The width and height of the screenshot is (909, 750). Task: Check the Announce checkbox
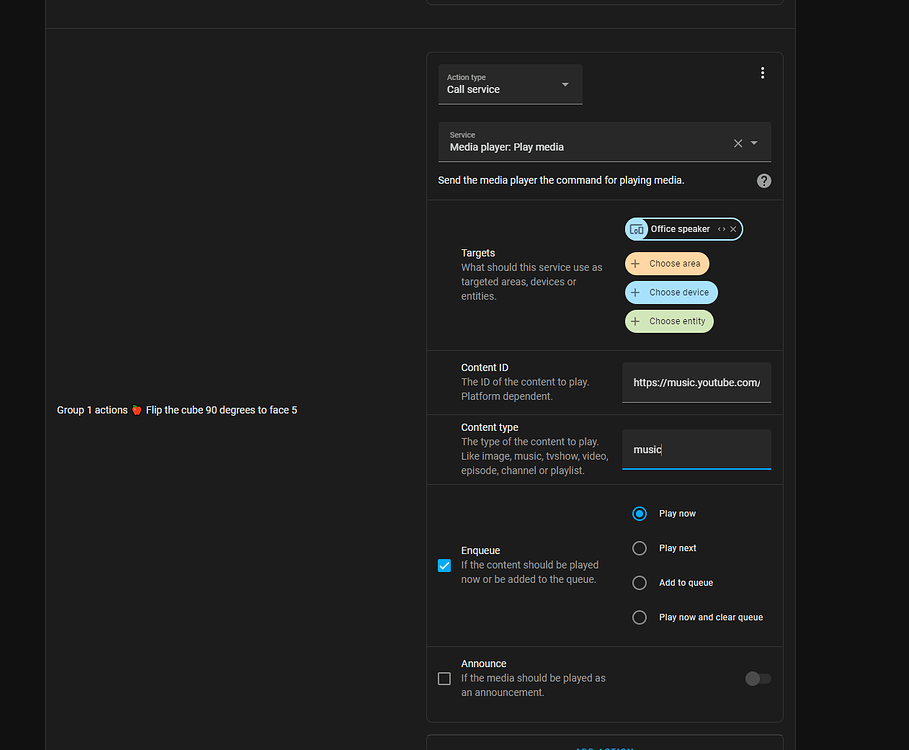click(444, 678)
